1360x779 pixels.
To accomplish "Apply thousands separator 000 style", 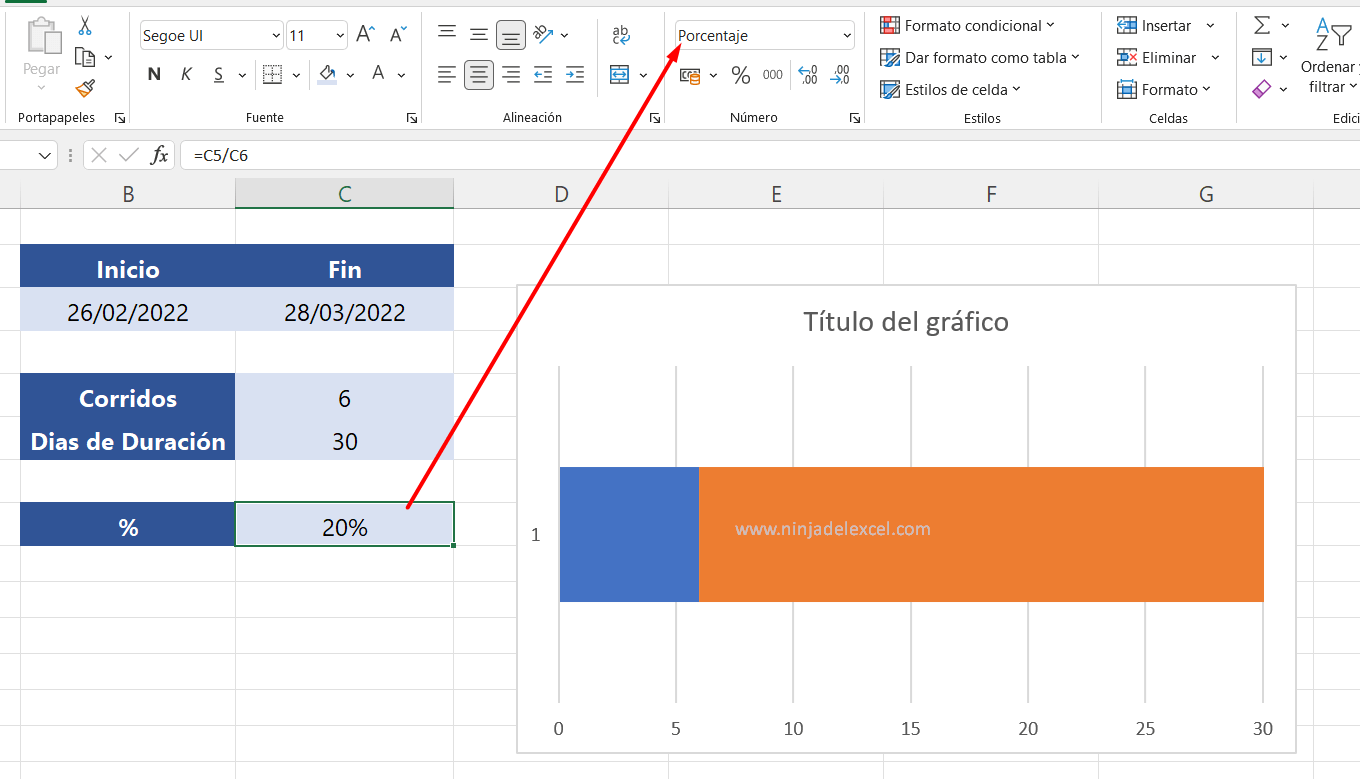I will tap(773, 75).
